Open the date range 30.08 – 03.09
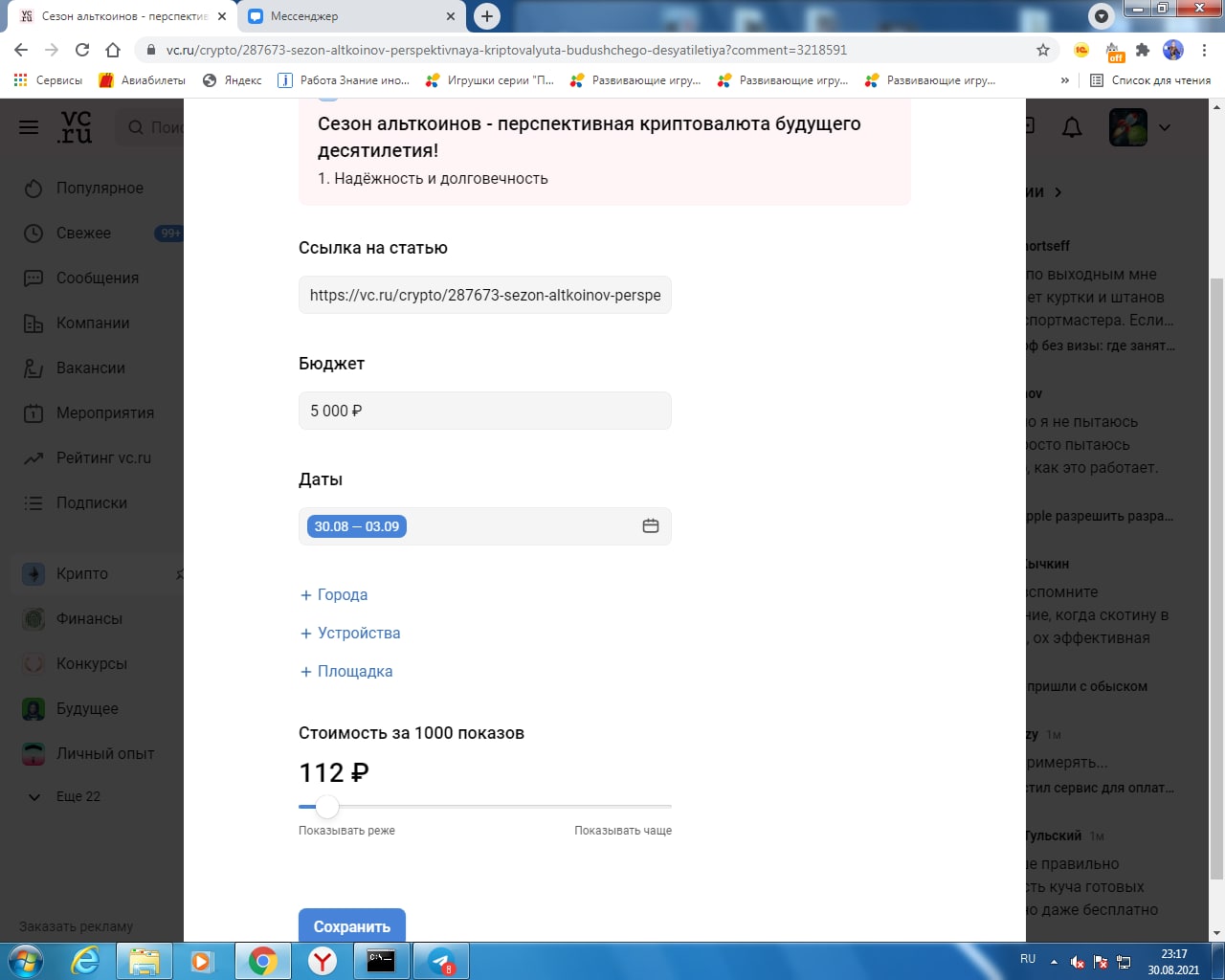 pos(357,526)
